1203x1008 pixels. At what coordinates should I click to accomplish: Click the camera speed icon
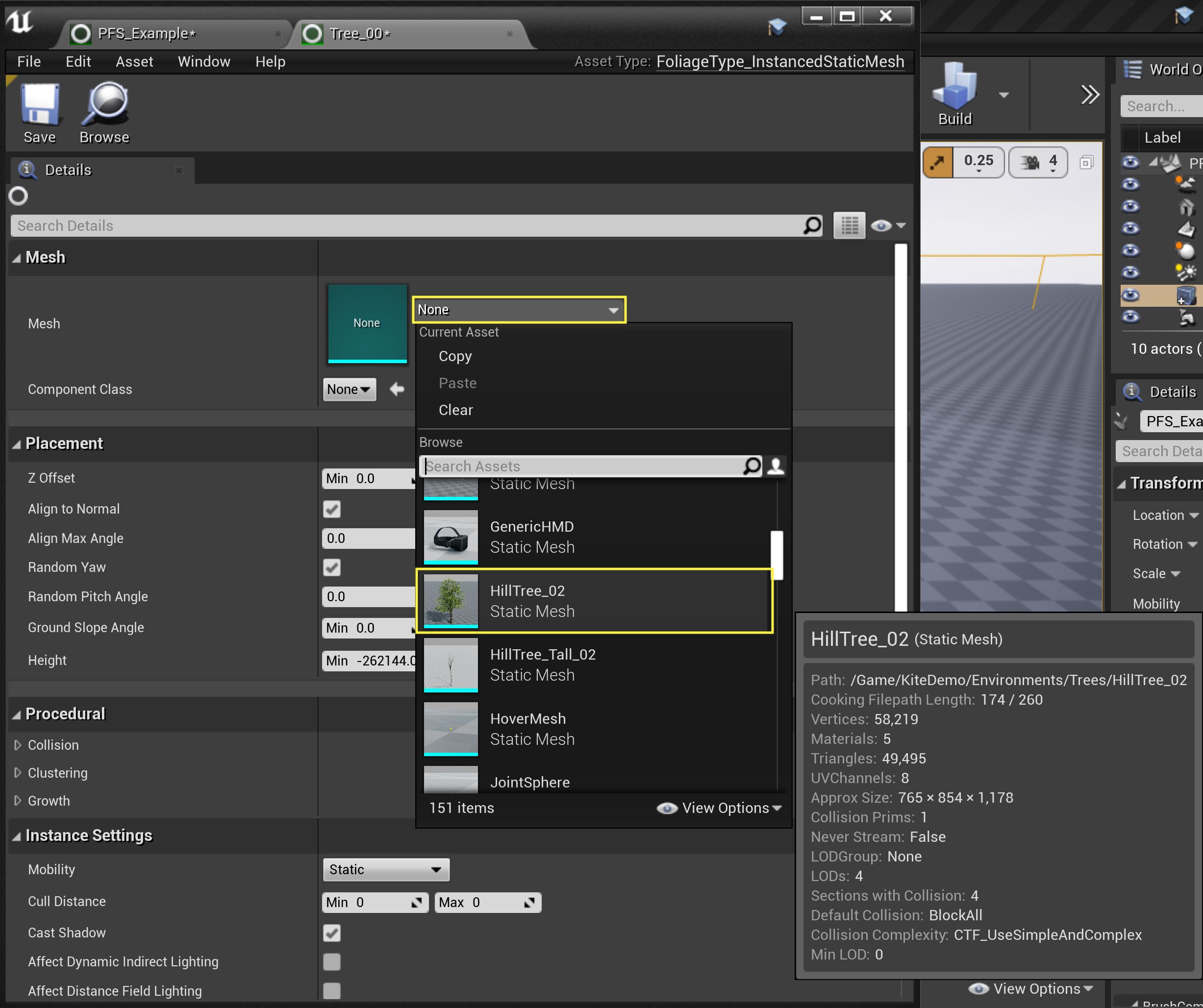(1030, 163)
